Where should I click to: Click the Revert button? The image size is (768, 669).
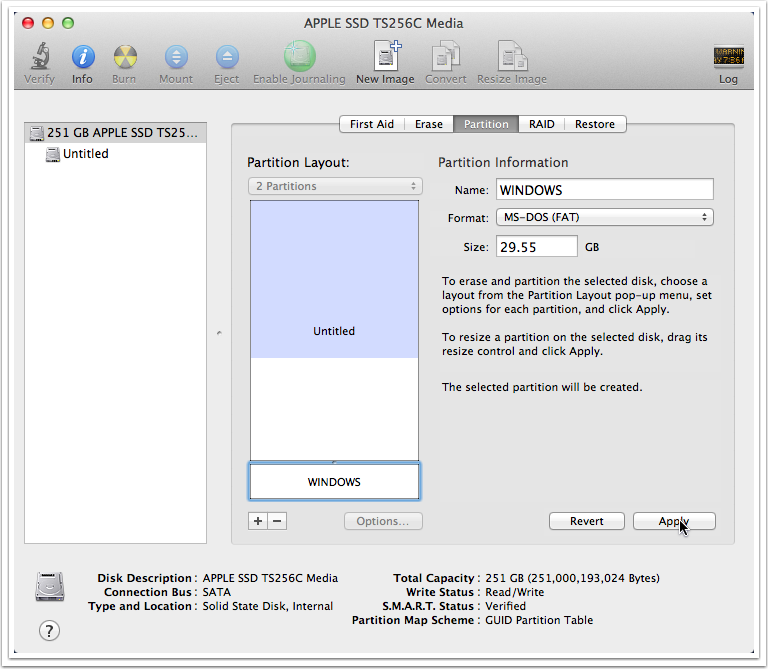click(x=587, y=521)
